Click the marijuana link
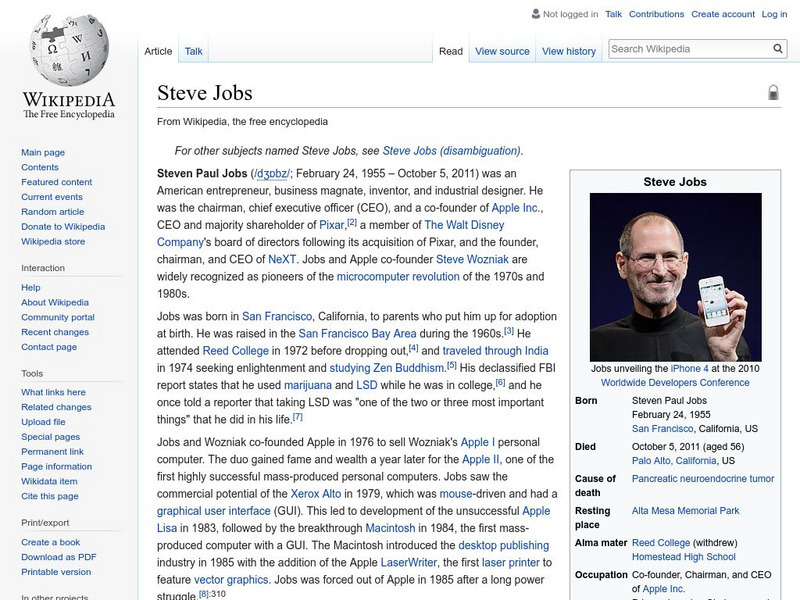This screenshot has width=800, height=600. click(x=308, y=385)
